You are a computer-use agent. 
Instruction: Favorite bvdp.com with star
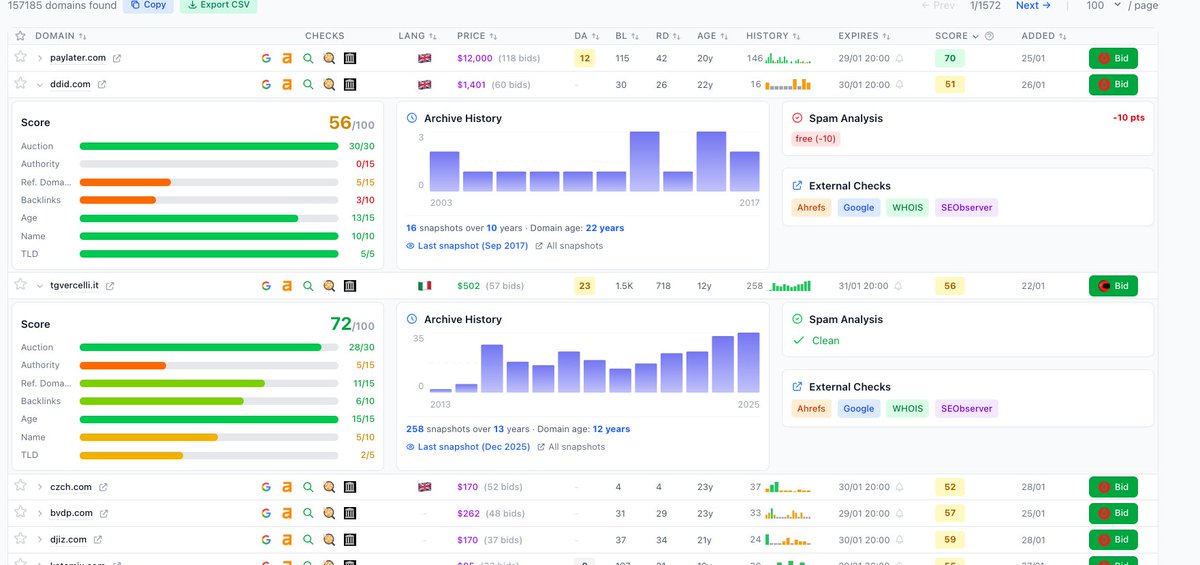pos(20,512)
